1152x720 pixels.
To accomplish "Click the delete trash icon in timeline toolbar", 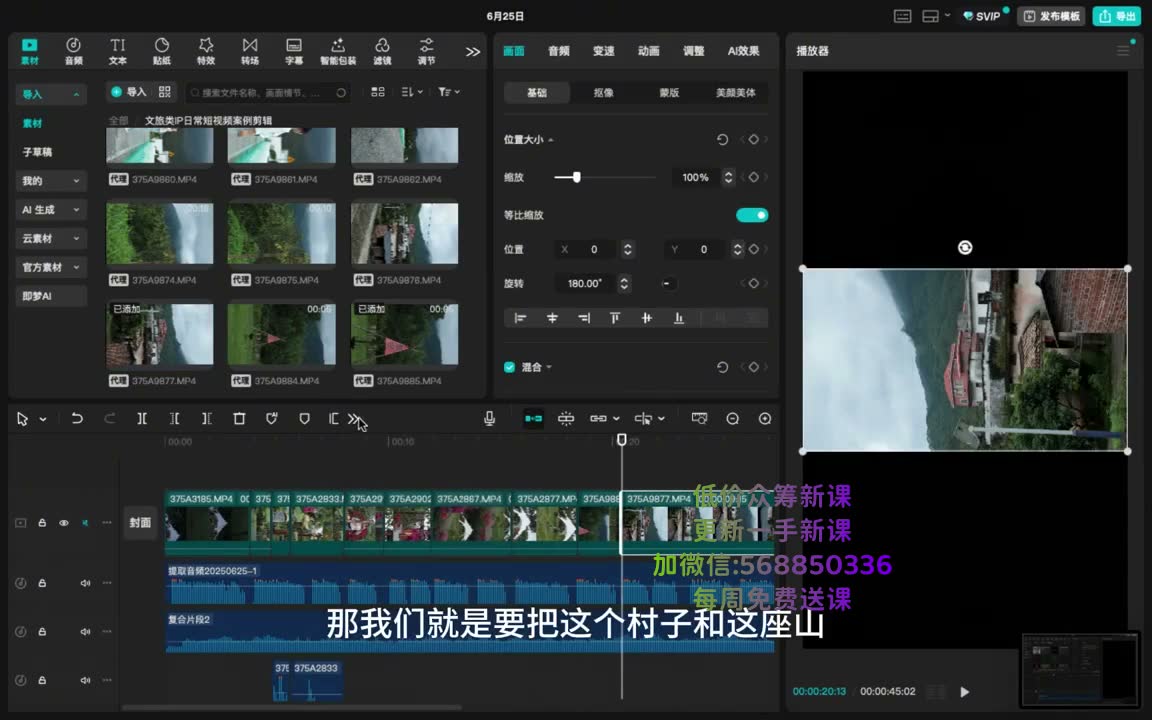I will click(x=239, y=418).
